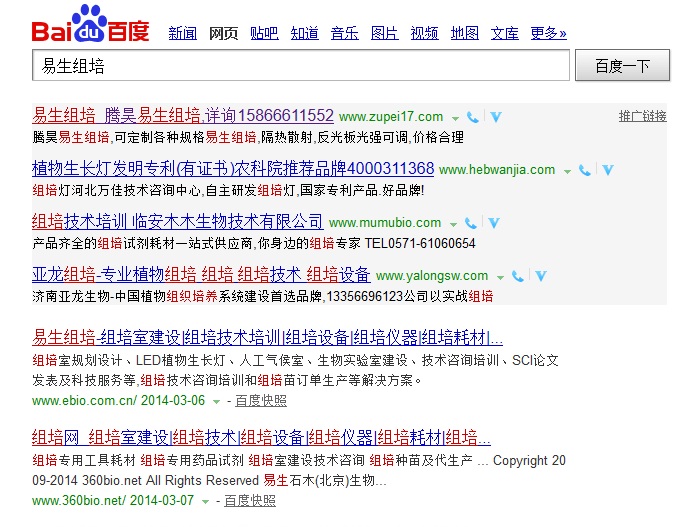The height and width of the screenshot is (527, 691).
Task: Open result 组培网_组培室建设|组培技术
Action: 261,438
